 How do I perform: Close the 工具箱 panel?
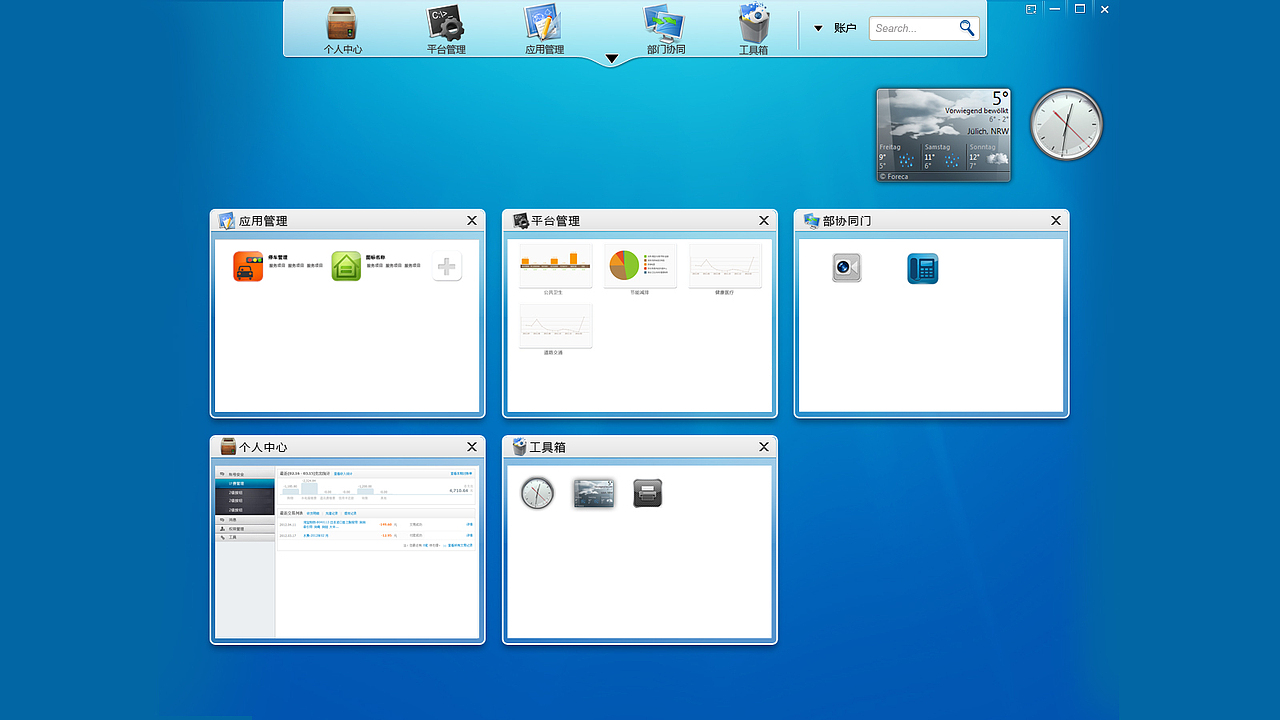point(764,447)
